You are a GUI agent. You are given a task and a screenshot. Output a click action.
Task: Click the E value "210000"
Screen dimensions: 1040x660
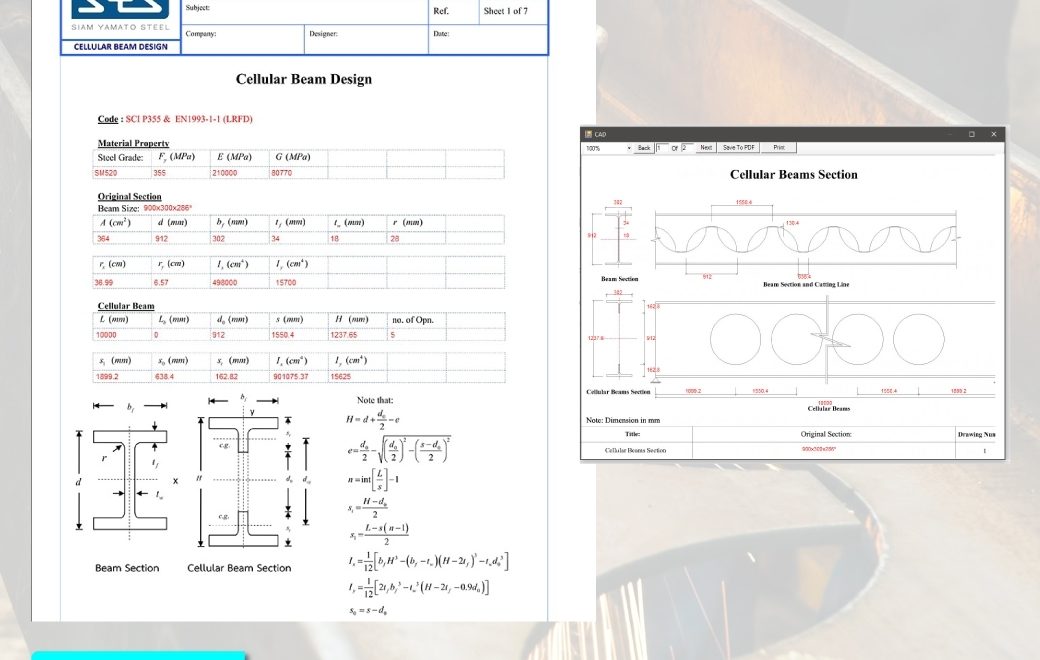225,173
